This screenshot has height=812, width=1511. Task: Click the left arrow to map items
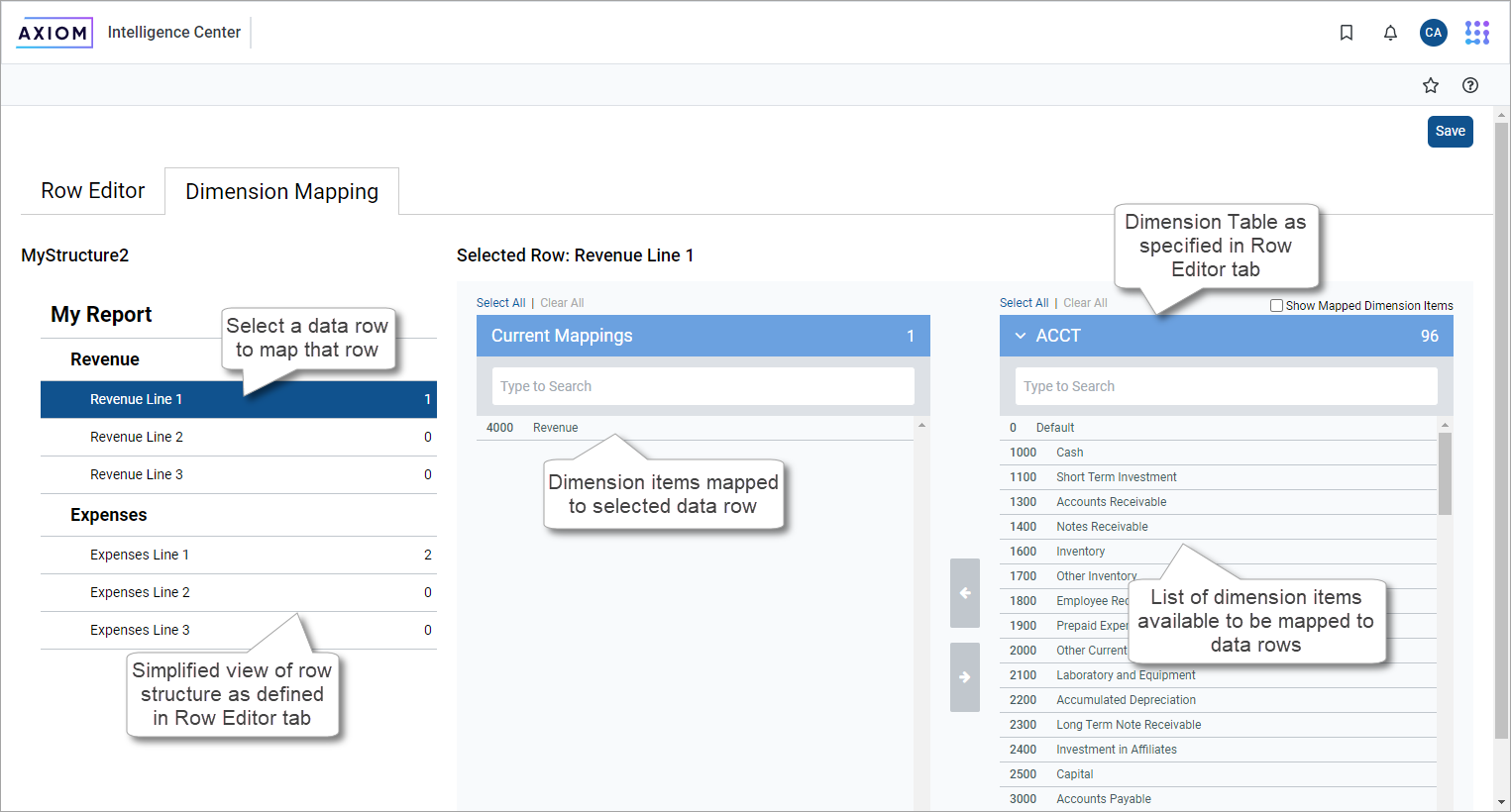pyautogui.click(x=964, y=593)
